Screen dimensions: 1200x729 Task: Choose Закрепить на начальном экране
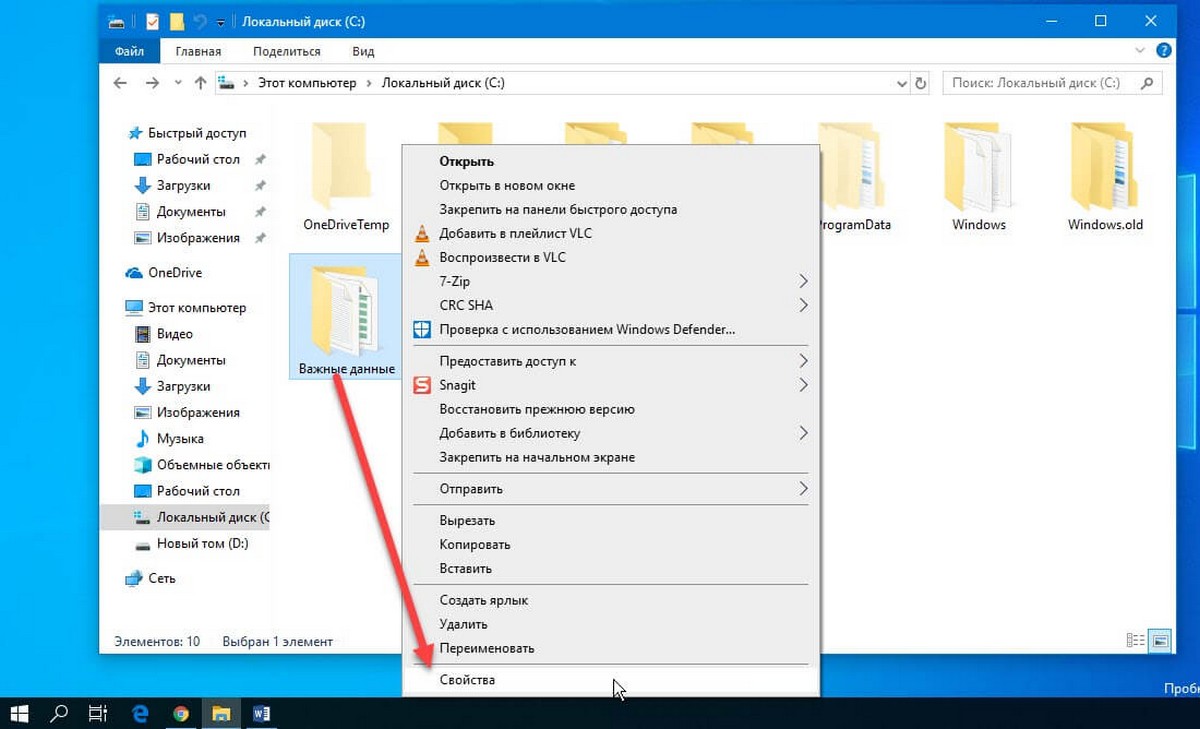tap(610, 457)
